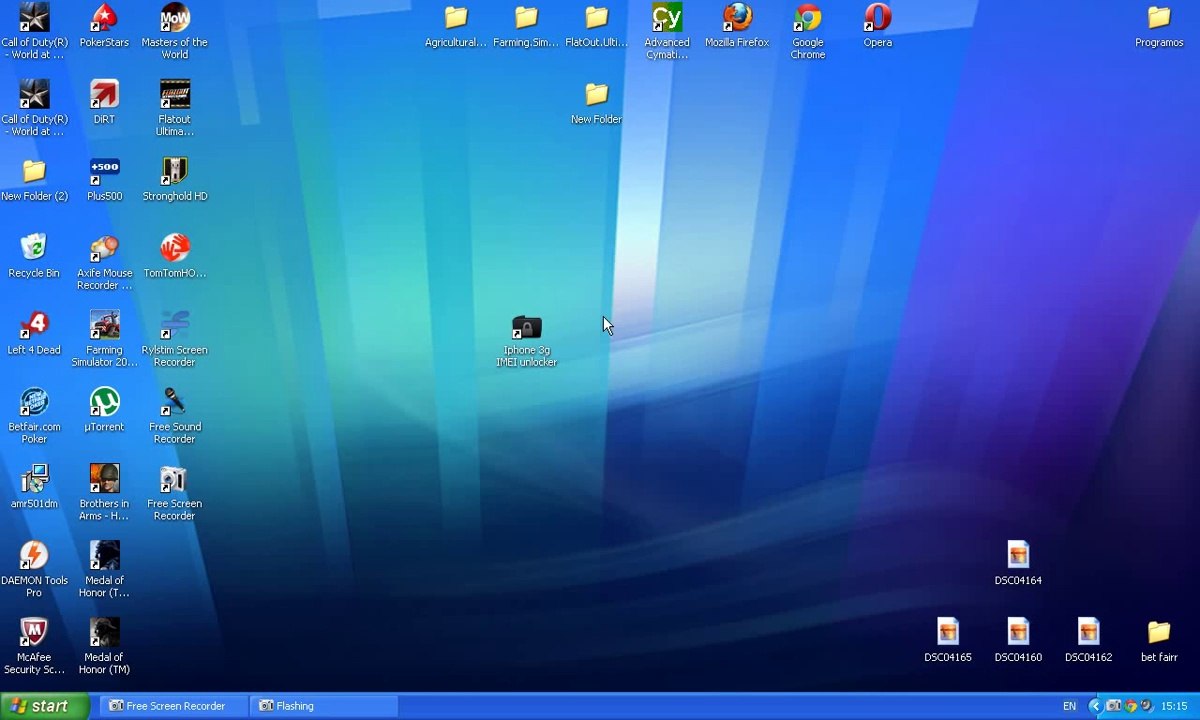Launch Stronghold HD from the desktop

pyautogui.click(x=174, y=172)
